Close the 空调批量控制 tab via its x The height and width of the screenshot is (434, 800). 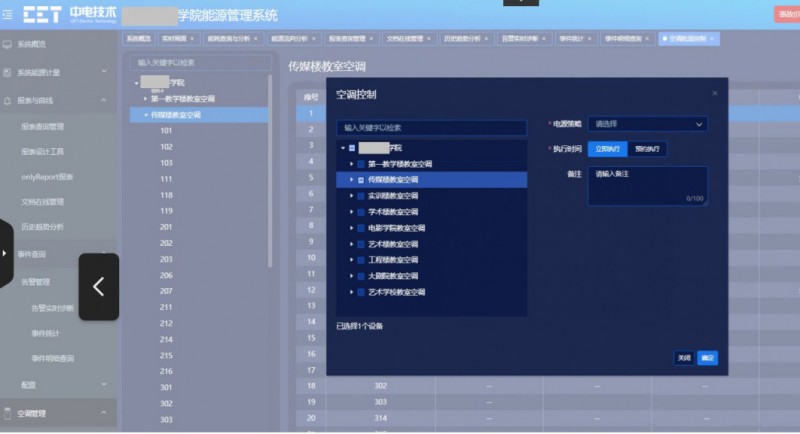[x=712, y=39]
